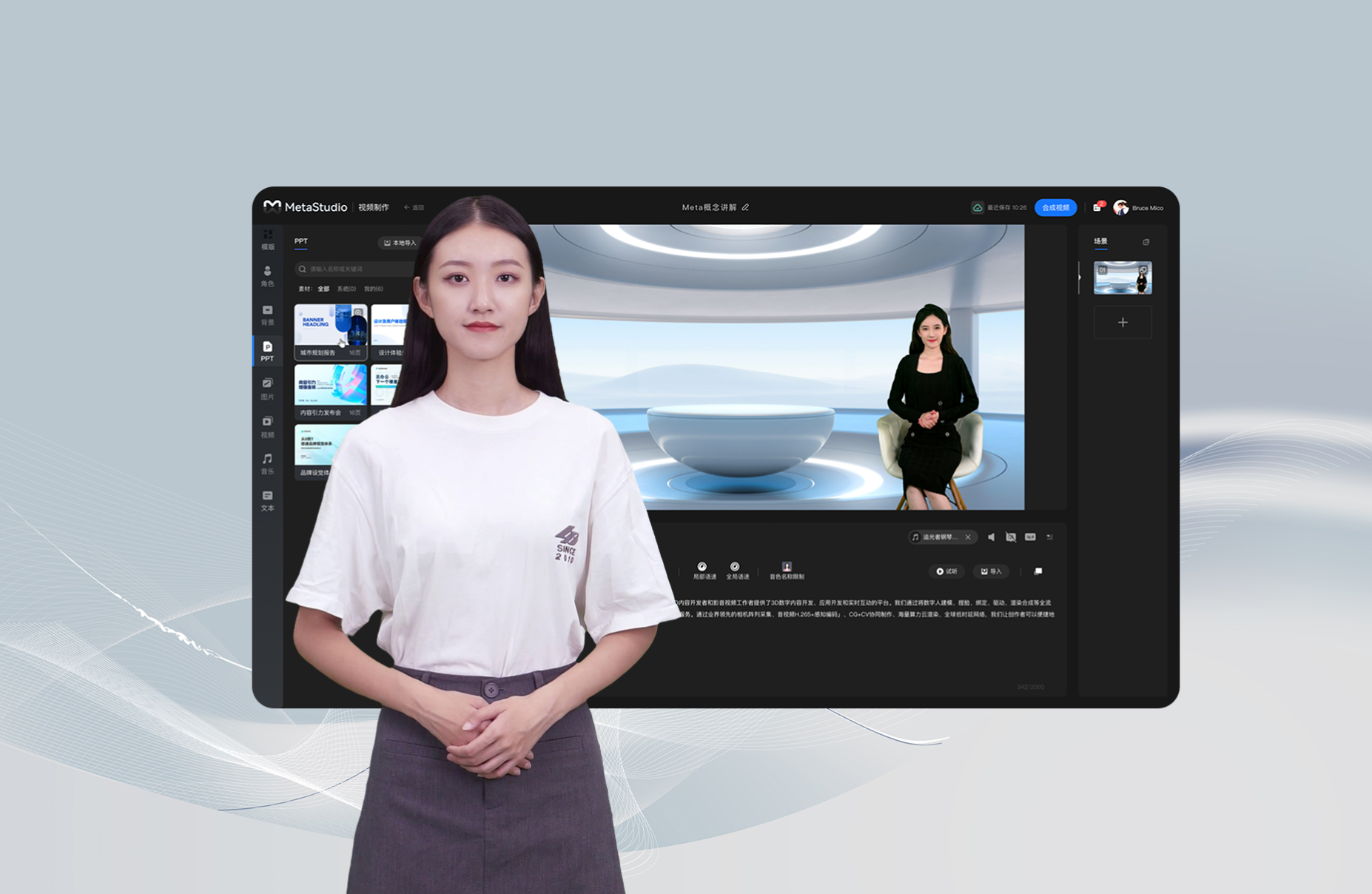Screen dimensions: 1372x894
Task: Open the Bruce Mico user avatar
Action: (x=1120, y=208)
